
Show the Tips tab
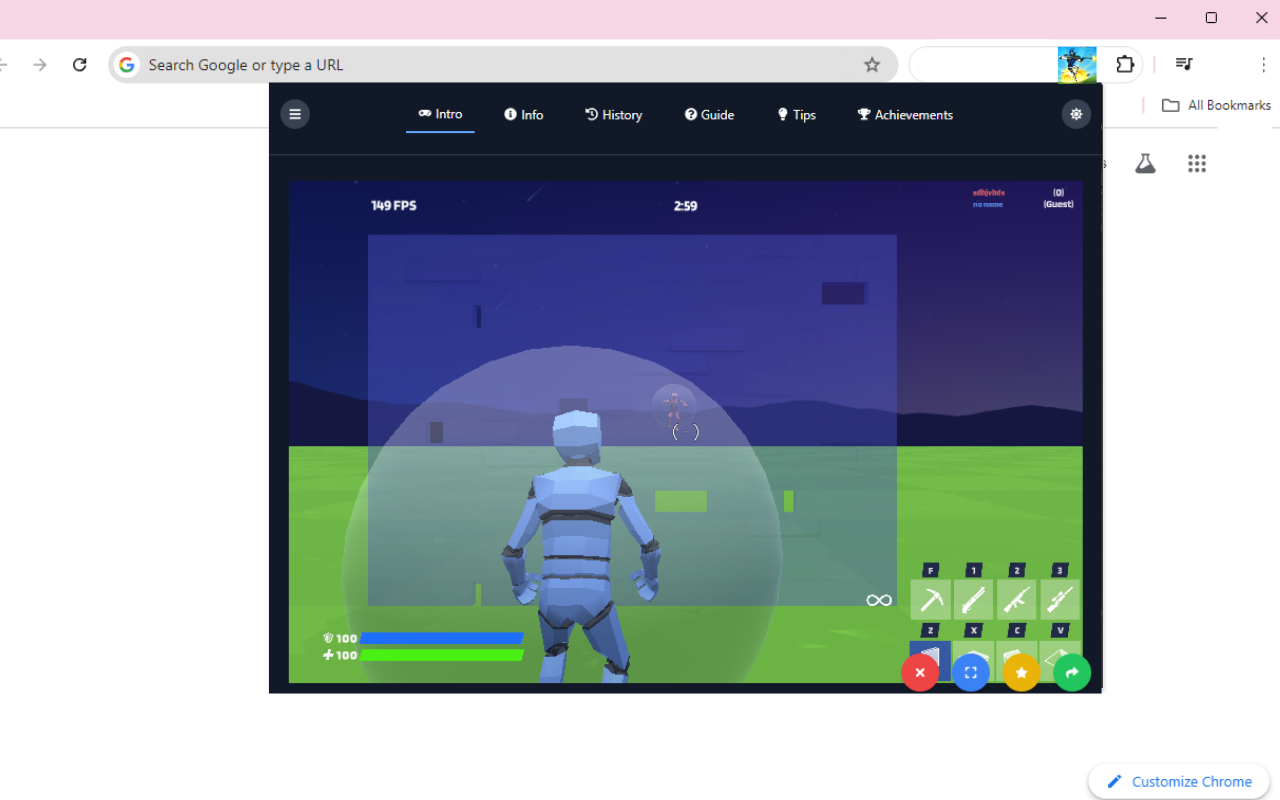(x=796, y=115)
